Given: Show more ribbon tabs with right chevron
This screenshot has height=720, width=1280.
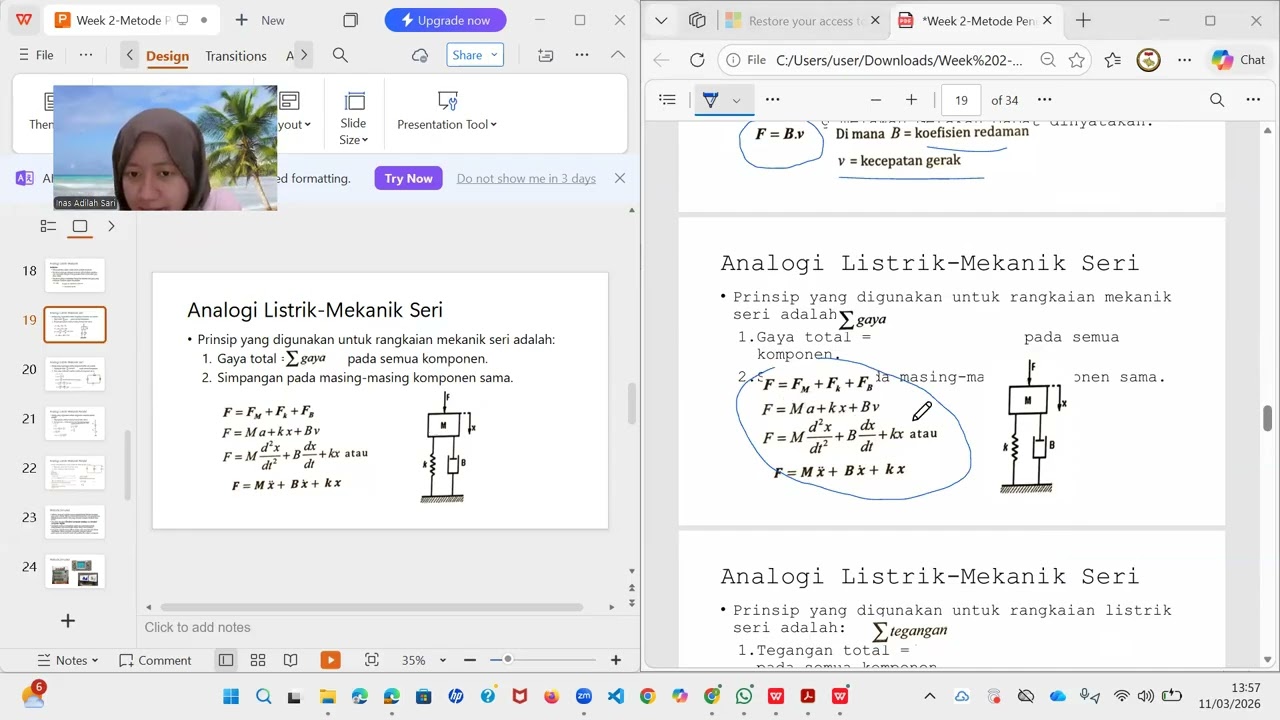Looking at the screenshot, I should click(304, 56).
